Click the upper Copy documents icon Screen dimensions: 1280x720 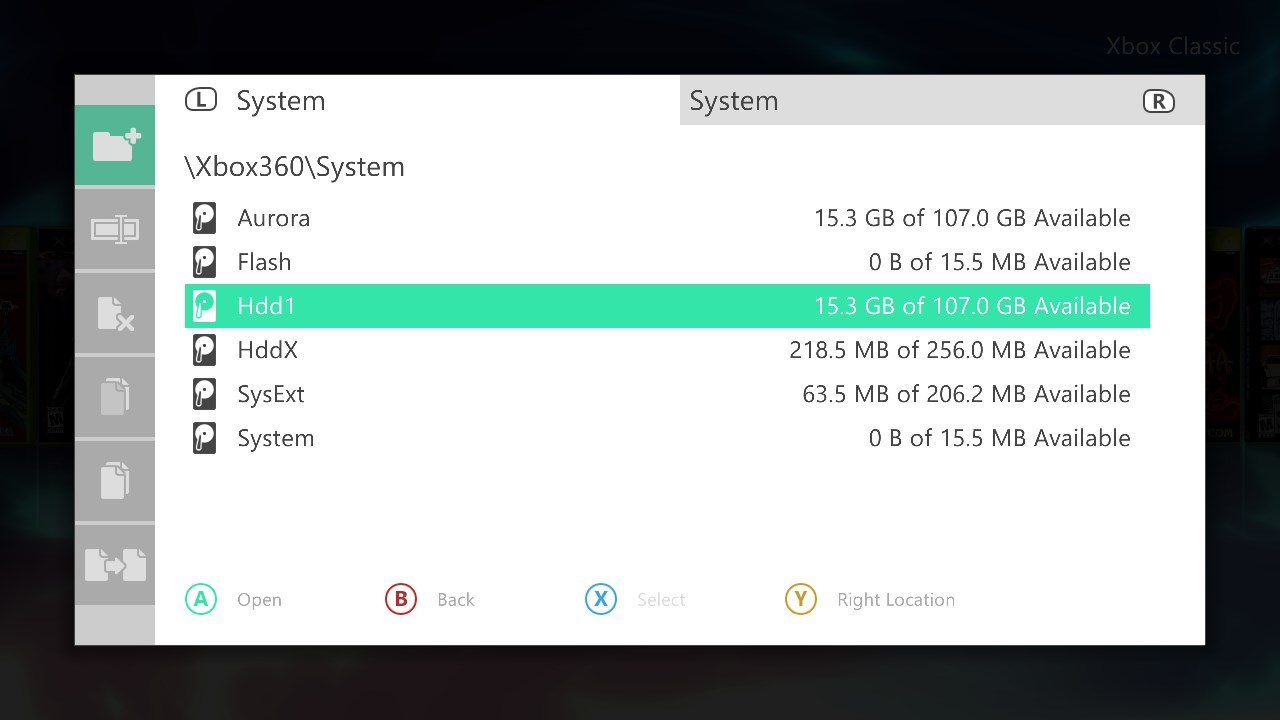[x=115, y=397]
